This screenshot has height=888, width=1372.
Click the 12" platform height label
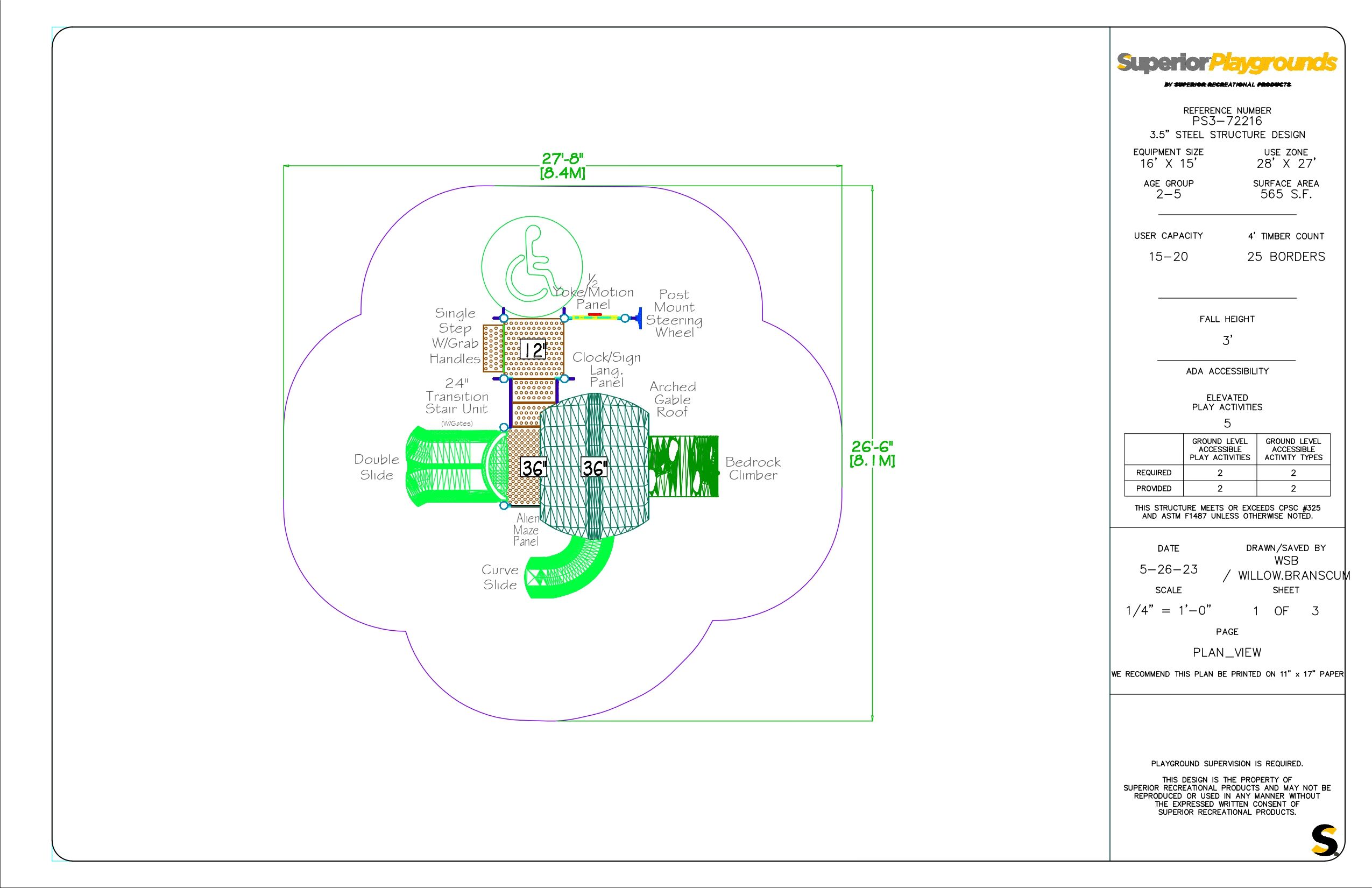[533, 349]
